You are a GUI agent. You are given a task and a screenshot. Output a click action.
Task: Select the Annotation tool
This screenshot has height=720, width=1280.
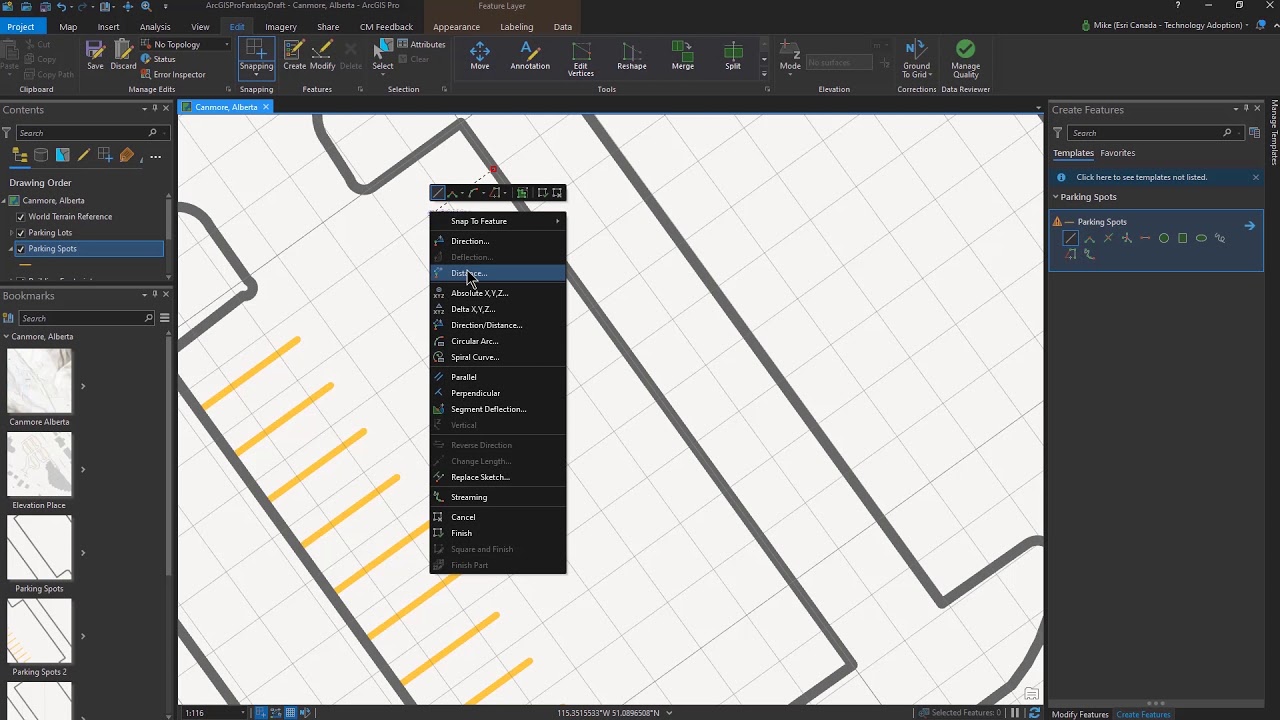(x=530, y=55)
